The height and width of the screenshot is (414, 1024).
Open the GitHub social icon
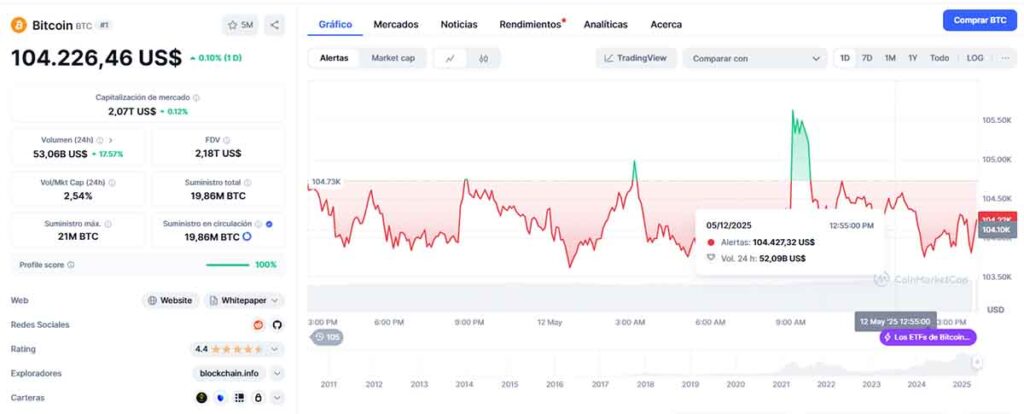point(277,325)
